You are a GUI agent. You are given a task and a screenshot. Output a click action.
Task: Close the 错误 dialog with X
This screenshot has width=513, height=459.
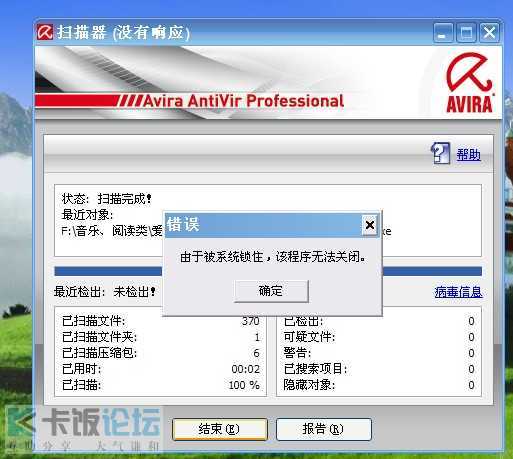[x=369, y=225]
